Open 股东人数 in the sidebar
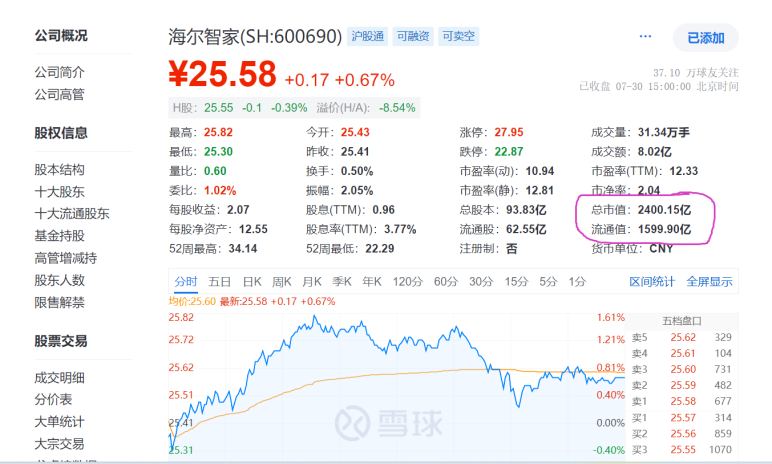This screenshot has height=464, width=772. click(x=60, y=280)
